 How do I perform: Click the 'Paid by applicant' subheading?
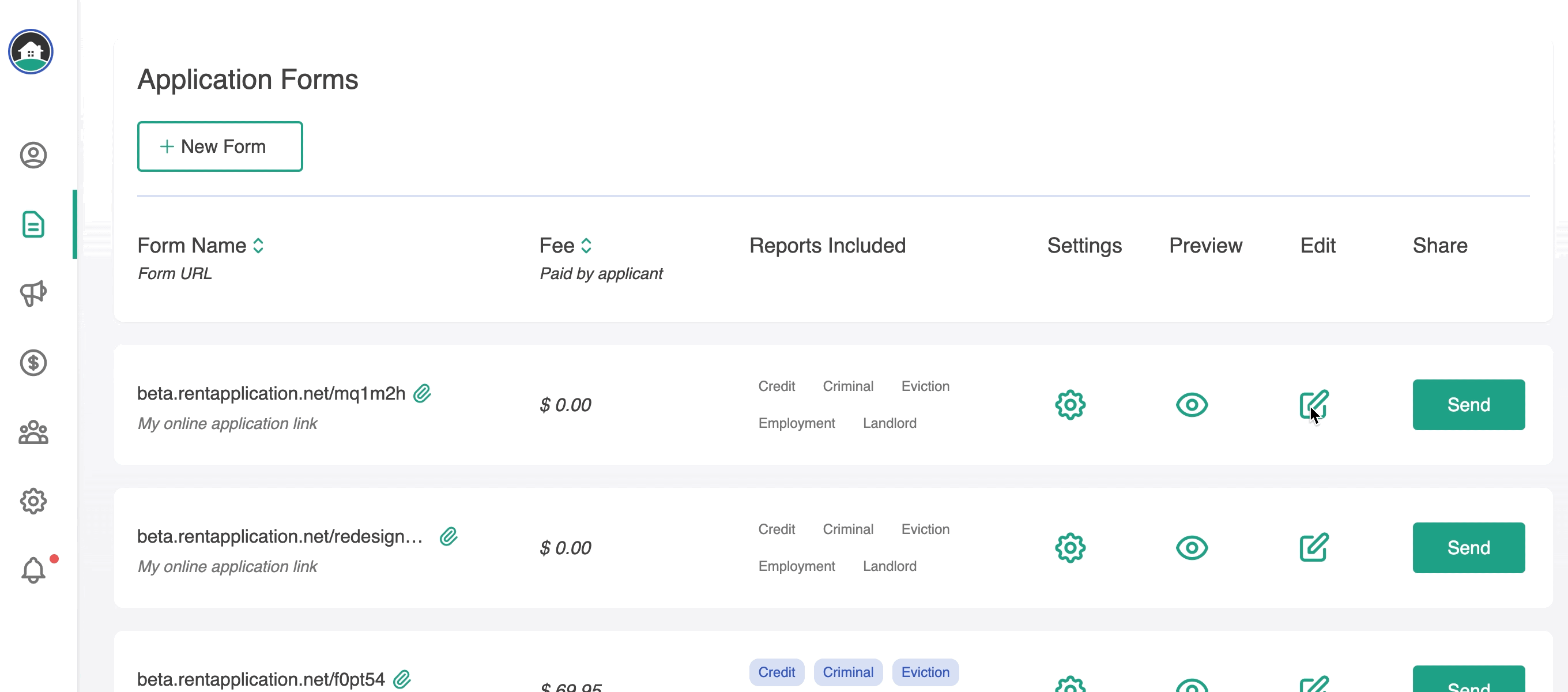tap(601, 274)
